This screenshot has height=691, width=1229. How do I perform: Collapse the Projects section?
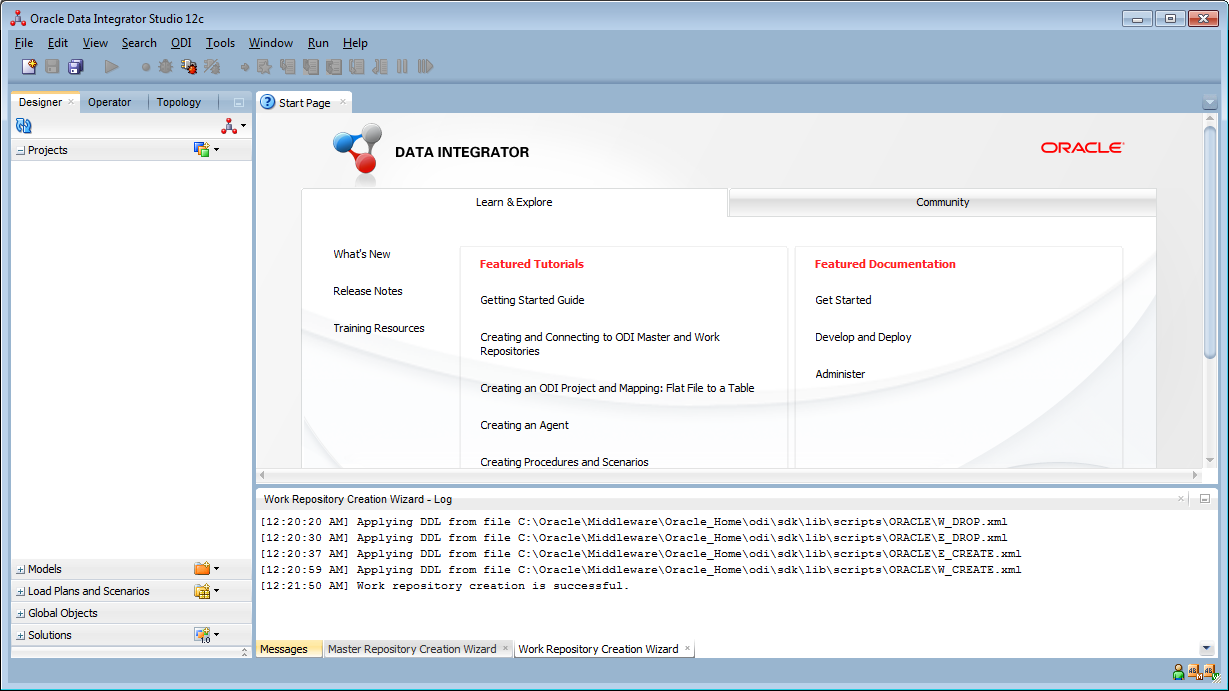(x=19, y=149)
